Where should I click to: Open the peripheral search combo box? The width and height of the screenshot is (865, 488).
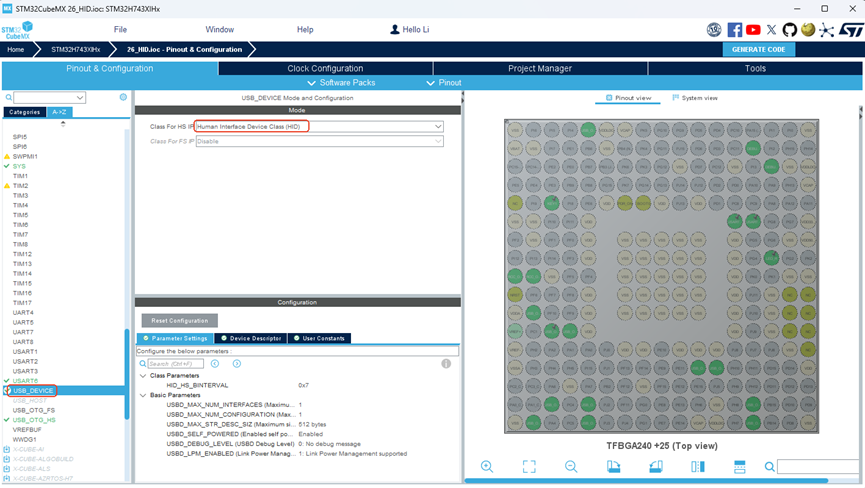(x=50, y=98)
